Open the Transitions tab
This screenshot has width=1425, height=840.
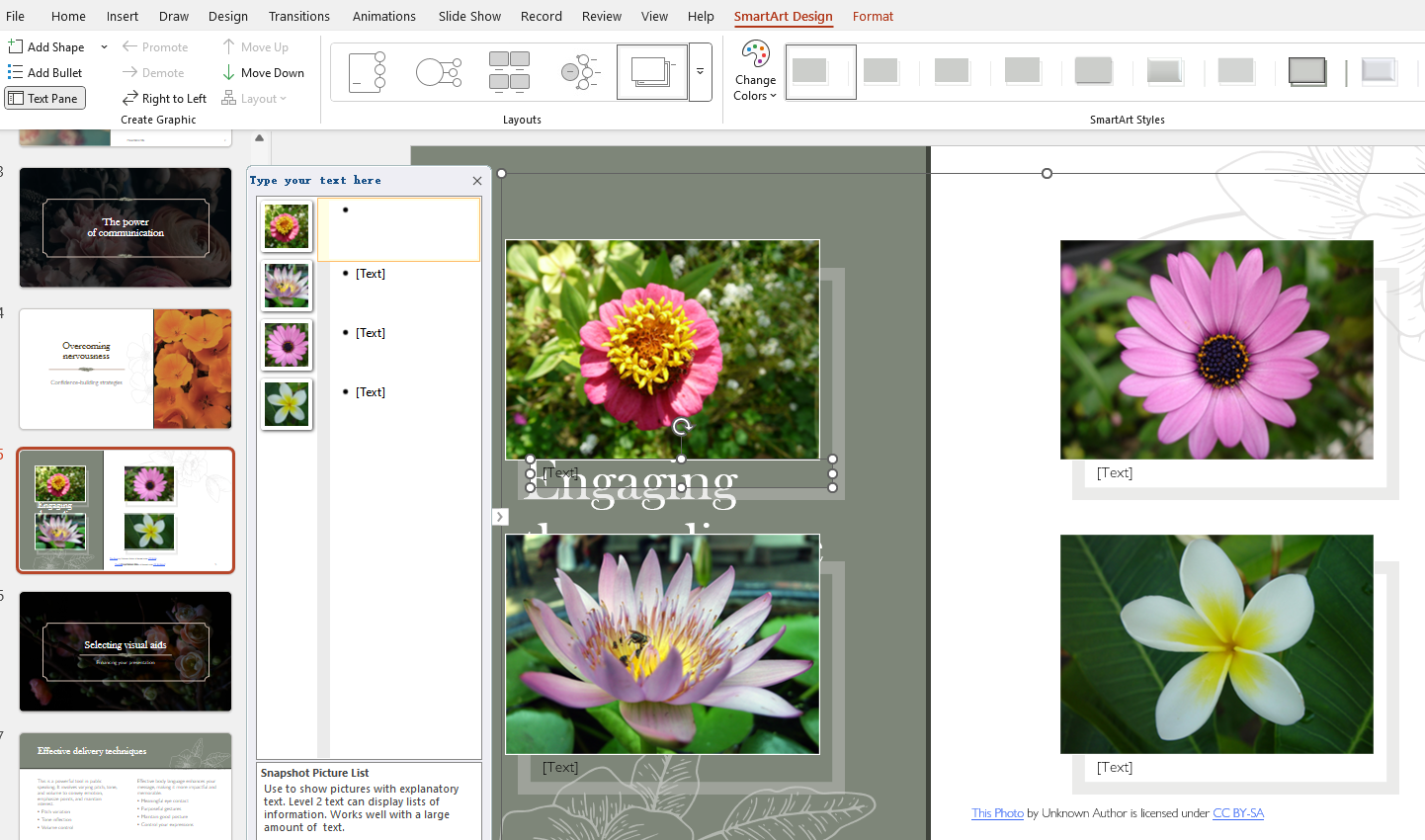point(298,16)
